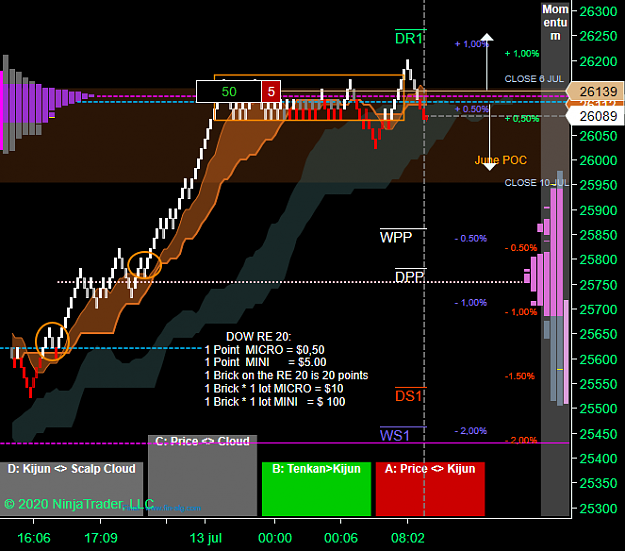Click the '1 Point MICRO = $0,50' note line

tap(265, 350)
